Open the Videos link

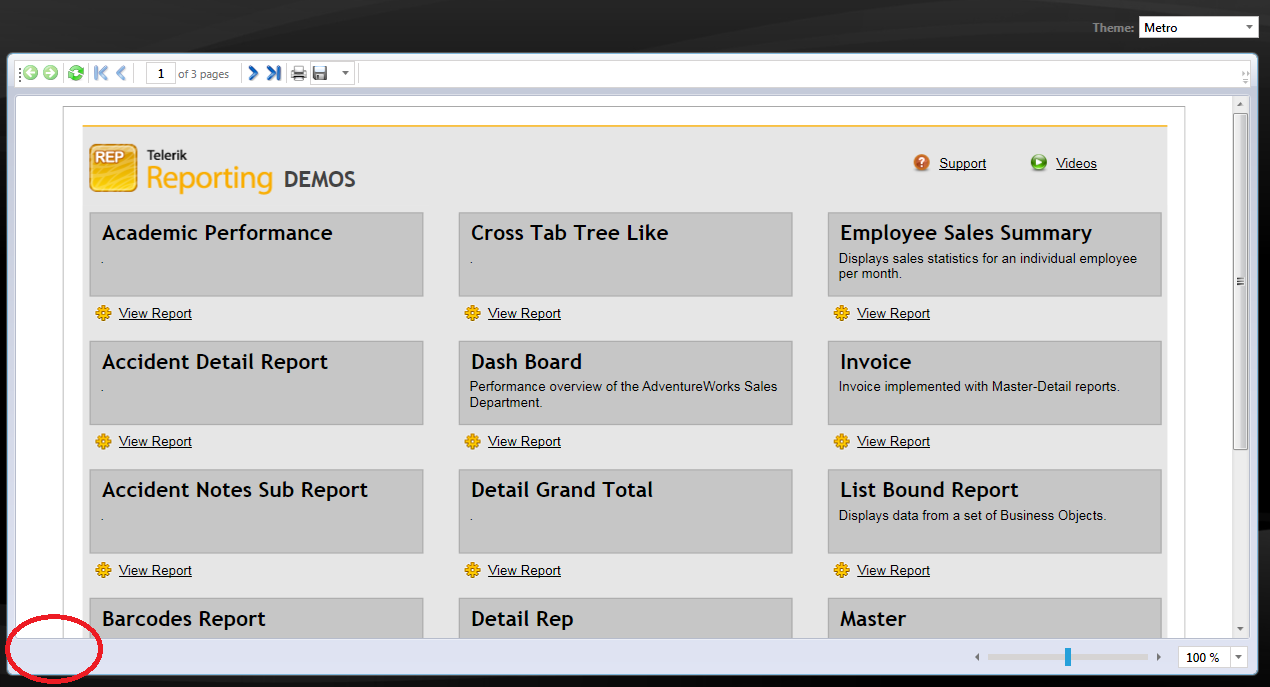click(1076, 163)
